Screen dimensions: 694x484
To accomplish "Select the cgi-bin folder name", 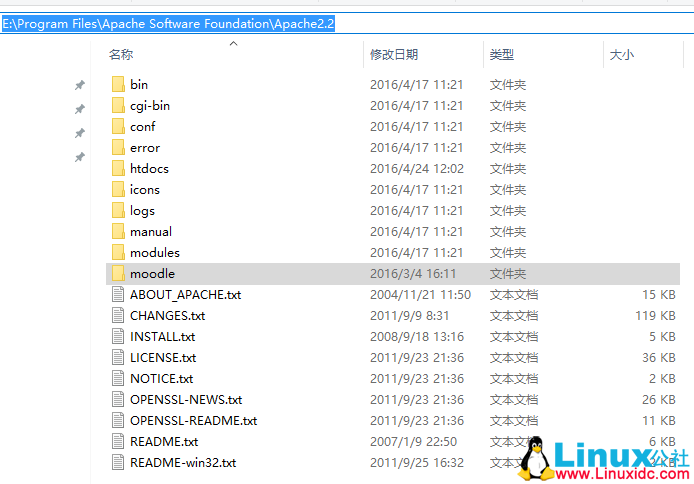I will [150, 106].
